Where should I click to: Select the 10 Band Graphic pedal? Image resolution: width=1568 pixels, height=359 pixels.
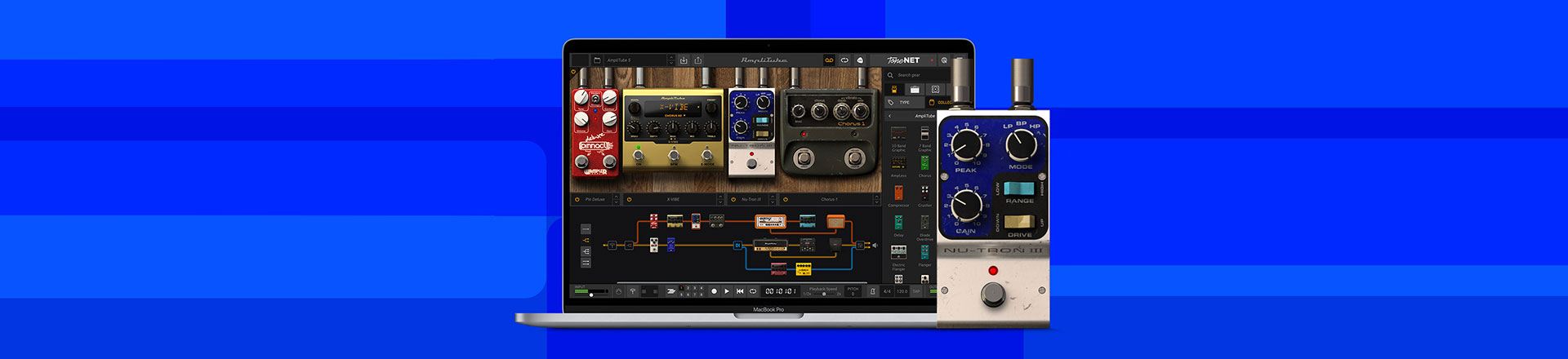coord(898,139)
